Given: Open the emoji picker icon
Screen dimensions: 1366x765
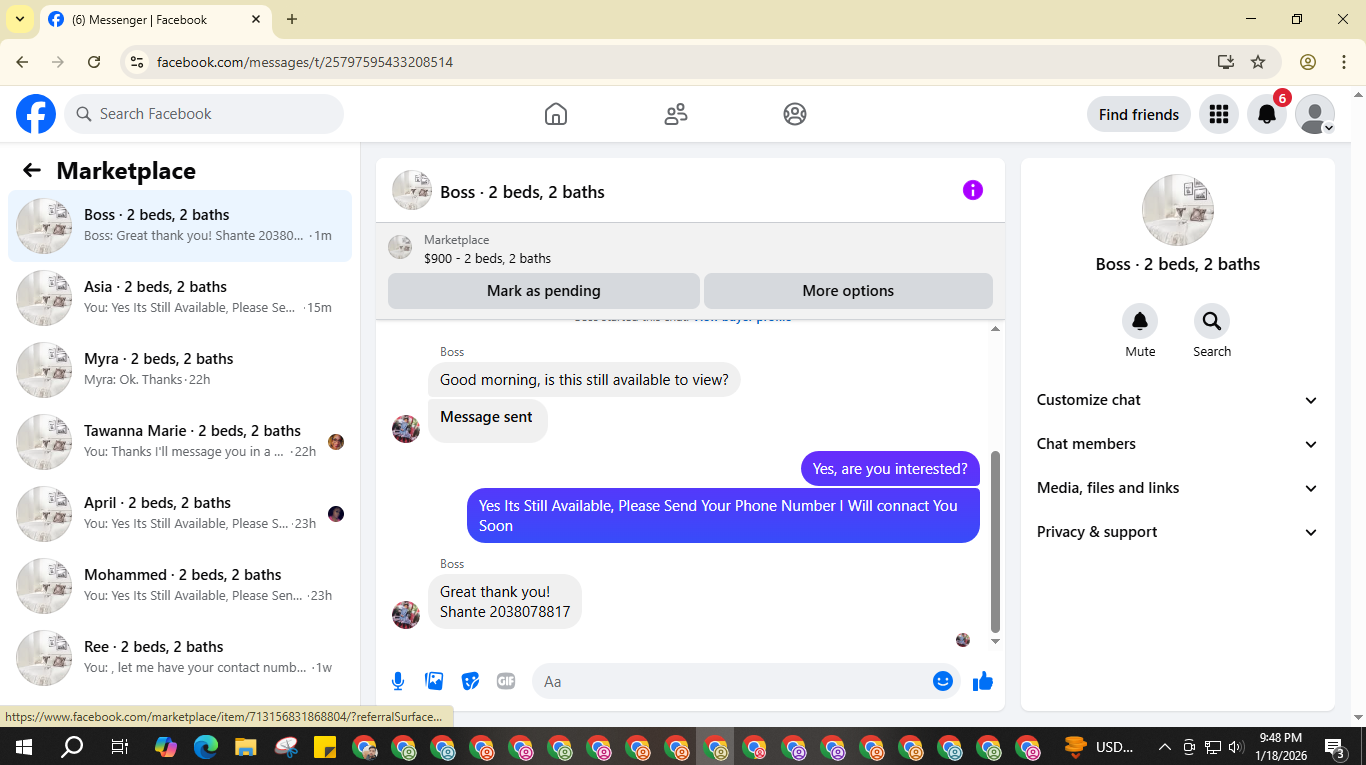Looking at the screenshot, I should (943, 681).
